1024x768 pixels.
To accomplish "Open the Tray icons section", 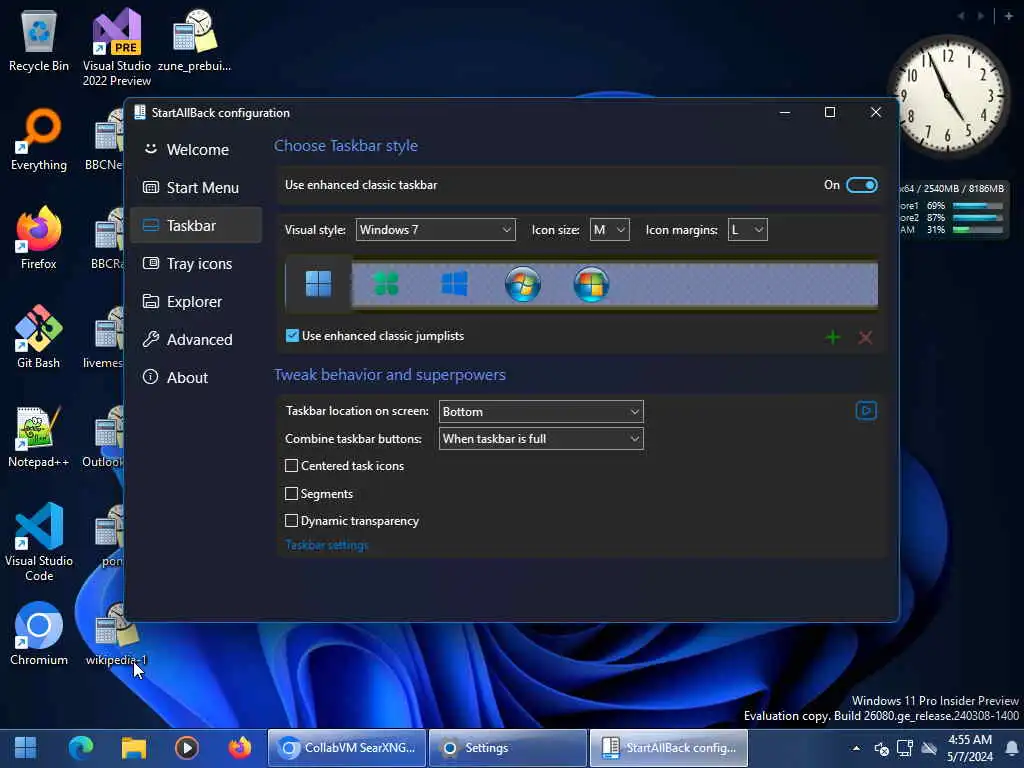I will 196,263.
